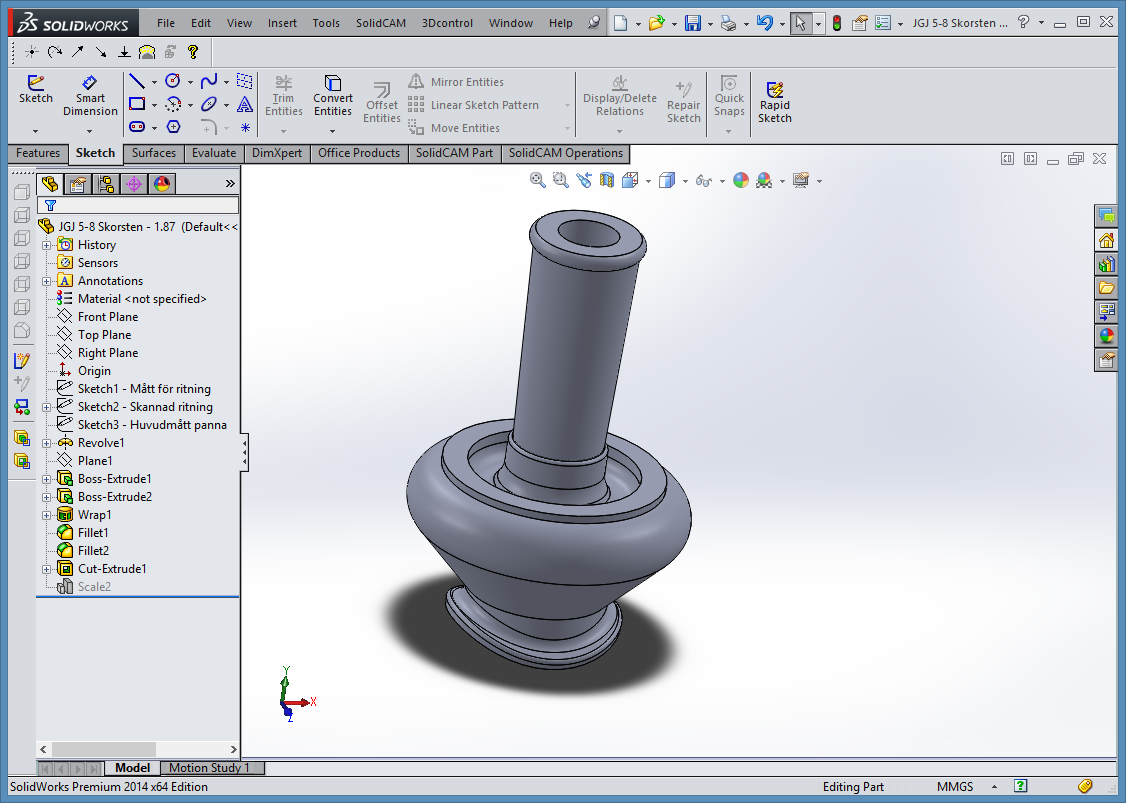This screenshot has width=1126, height=803.
Task: Click the Convert Entities tool
Action: [332, 96]
